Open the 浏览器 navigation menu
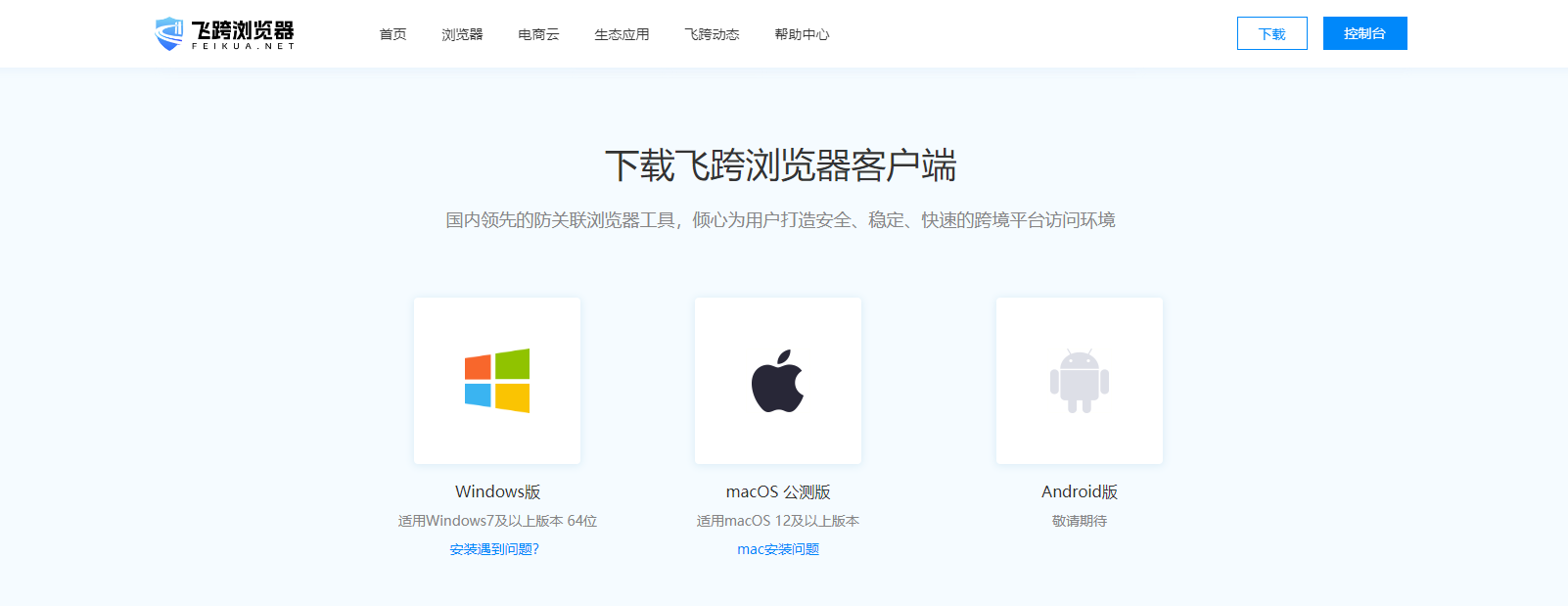The width and height of the screenshot is (1568, 606). pos(462,34)
